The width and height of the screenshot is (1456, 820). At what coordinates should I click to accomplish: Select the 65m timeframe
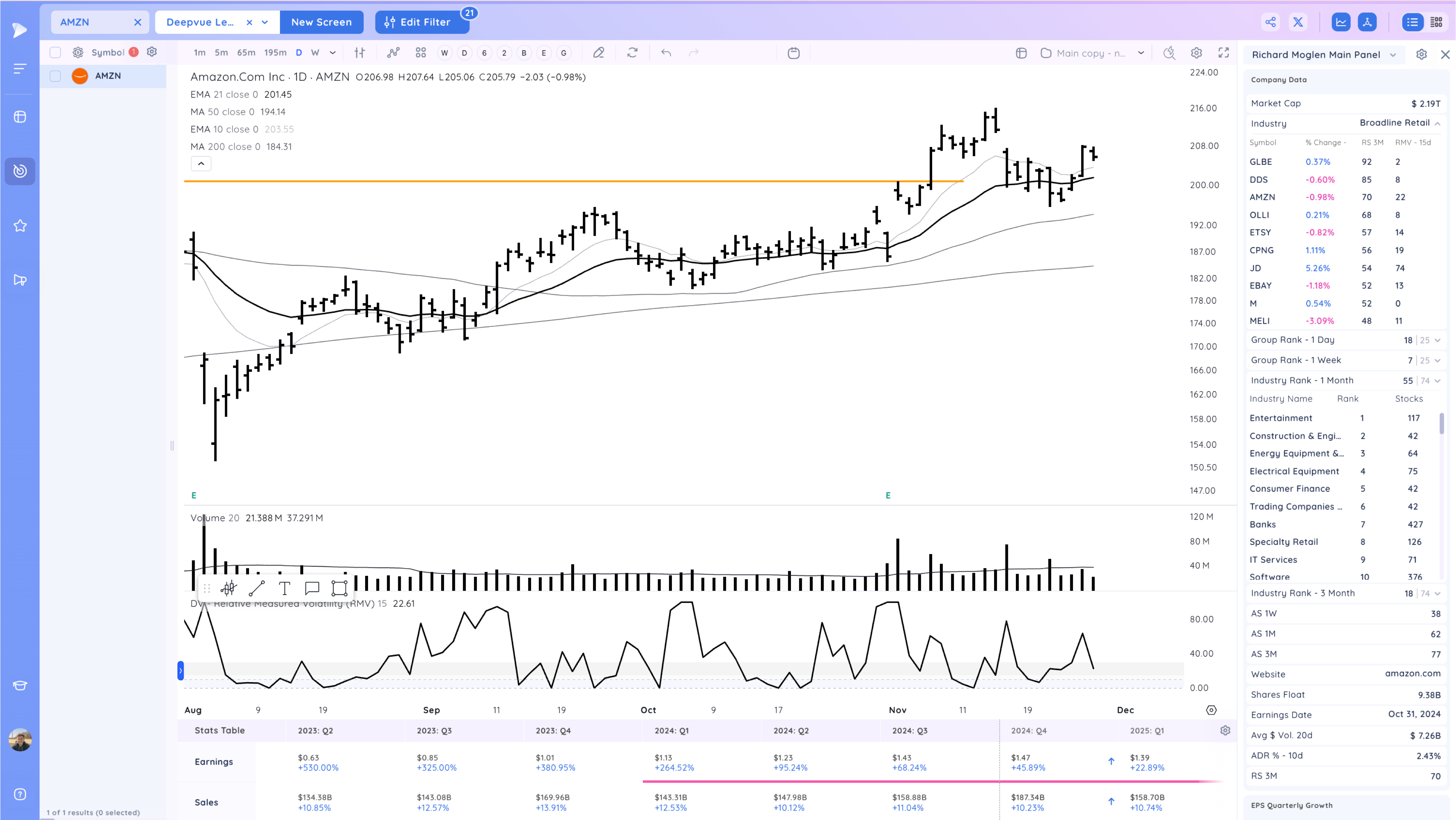pos(246,52)
